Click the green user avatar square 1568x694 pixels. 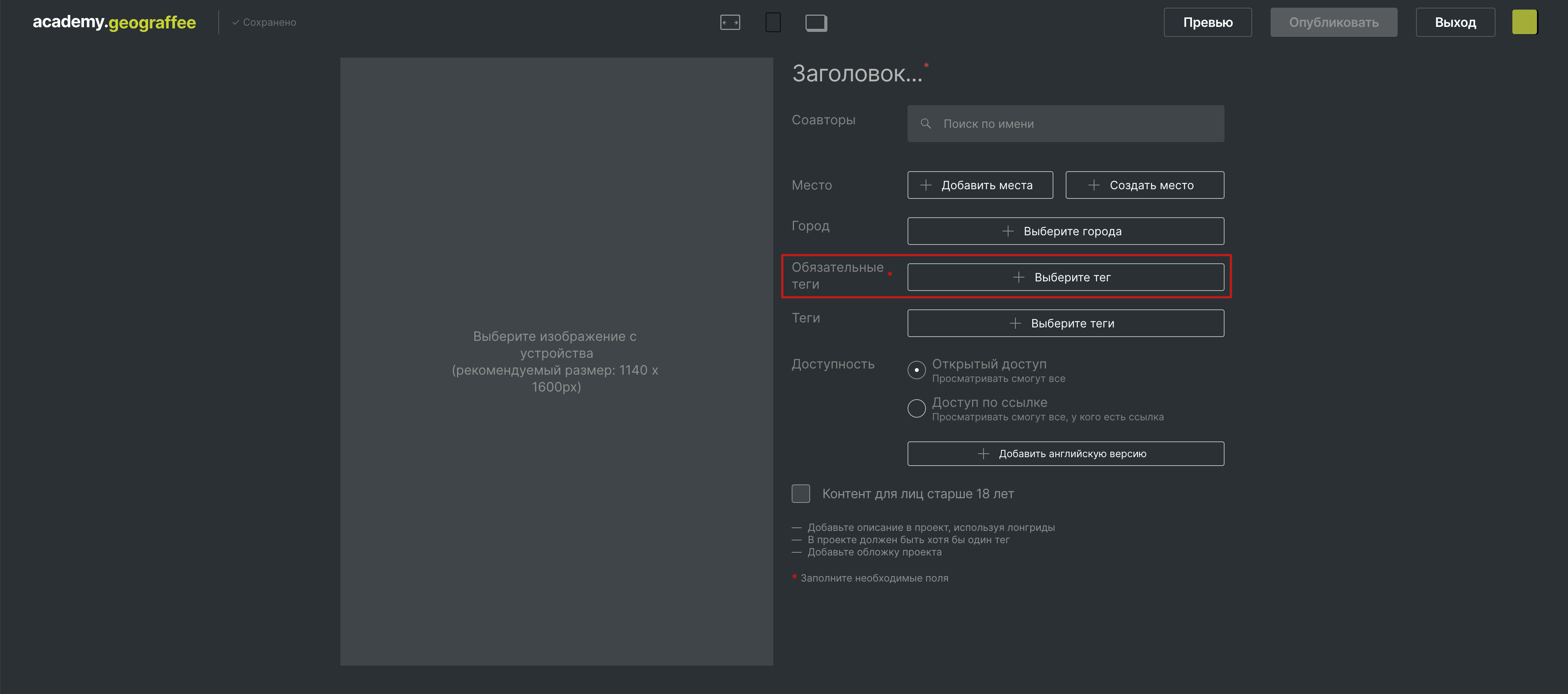[x=1525, y=22]
